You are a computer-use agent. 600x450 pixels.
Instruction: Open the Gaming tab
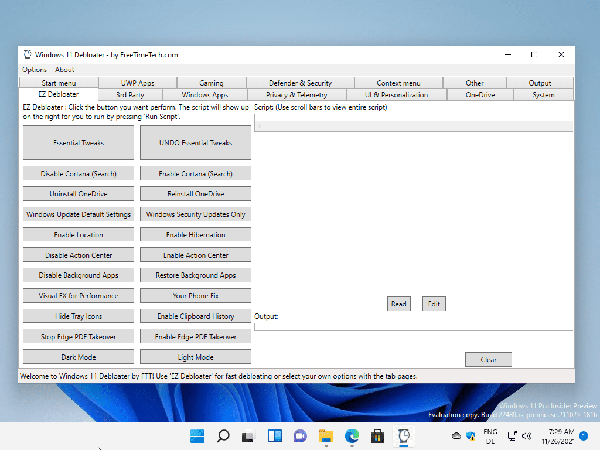pyautogui.click(x=212, y=83)
